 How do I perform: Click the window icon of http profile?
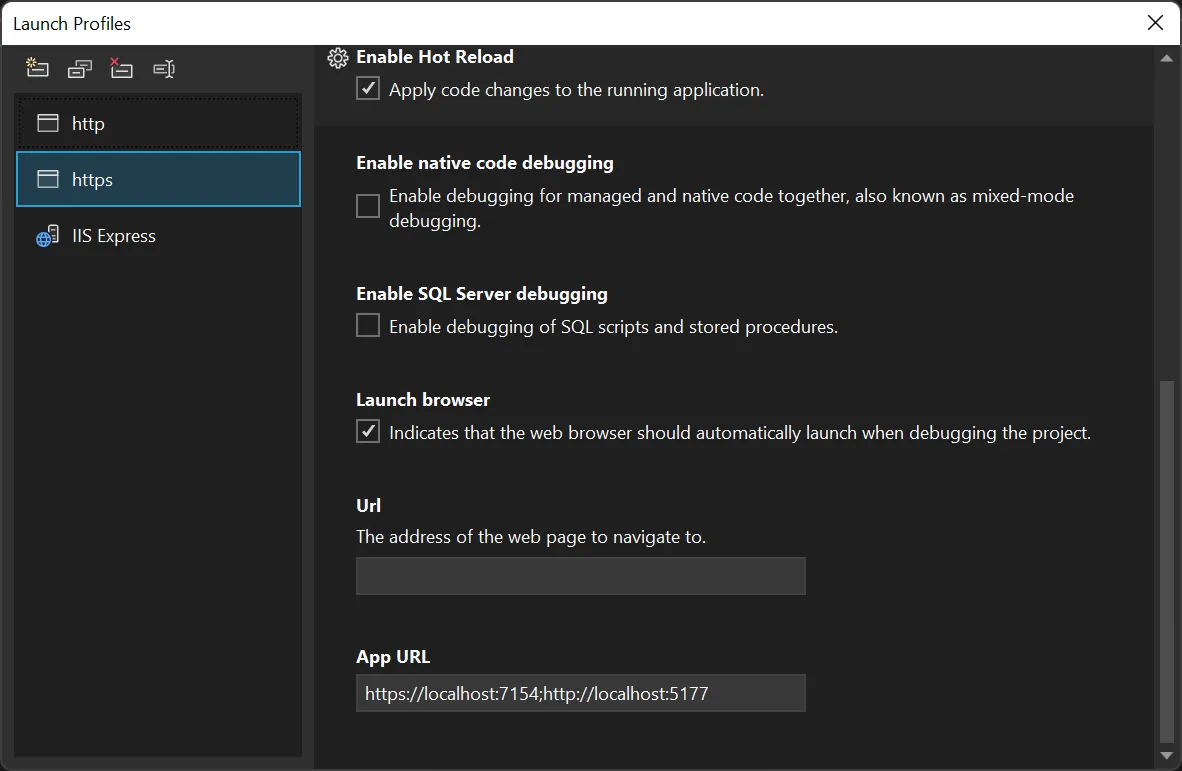[48, 123]
